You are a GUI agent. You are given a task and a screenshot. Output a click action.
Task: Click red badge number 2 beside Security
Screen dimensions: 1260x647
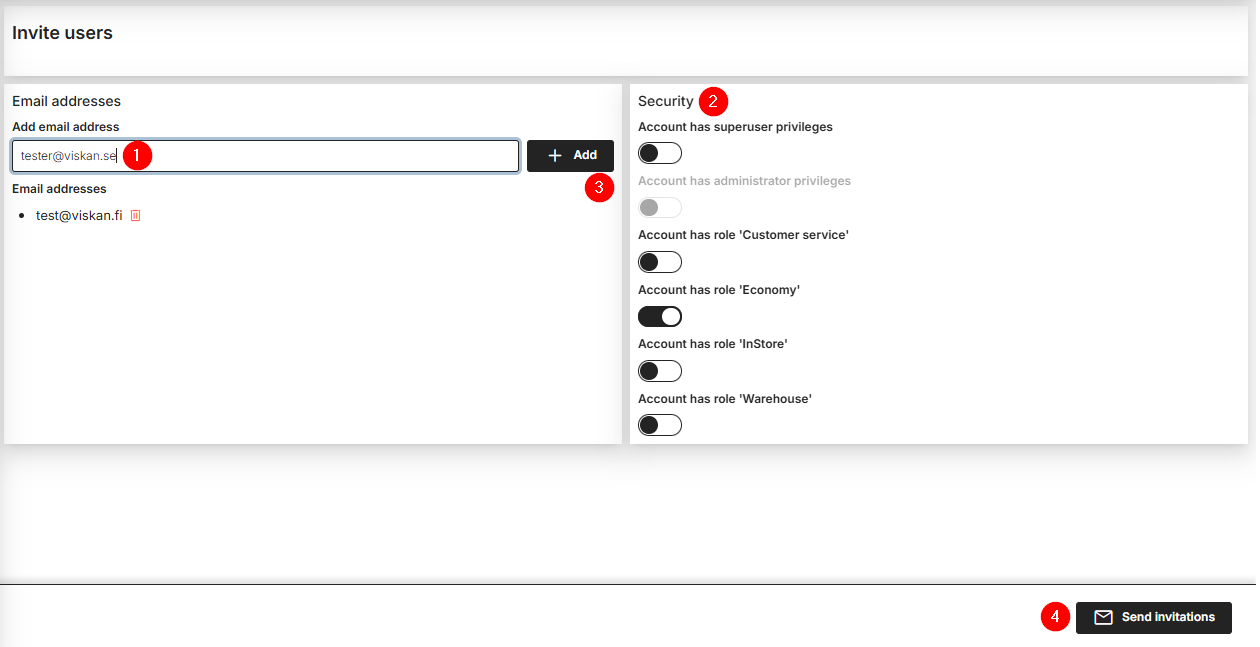coord(713,101)
